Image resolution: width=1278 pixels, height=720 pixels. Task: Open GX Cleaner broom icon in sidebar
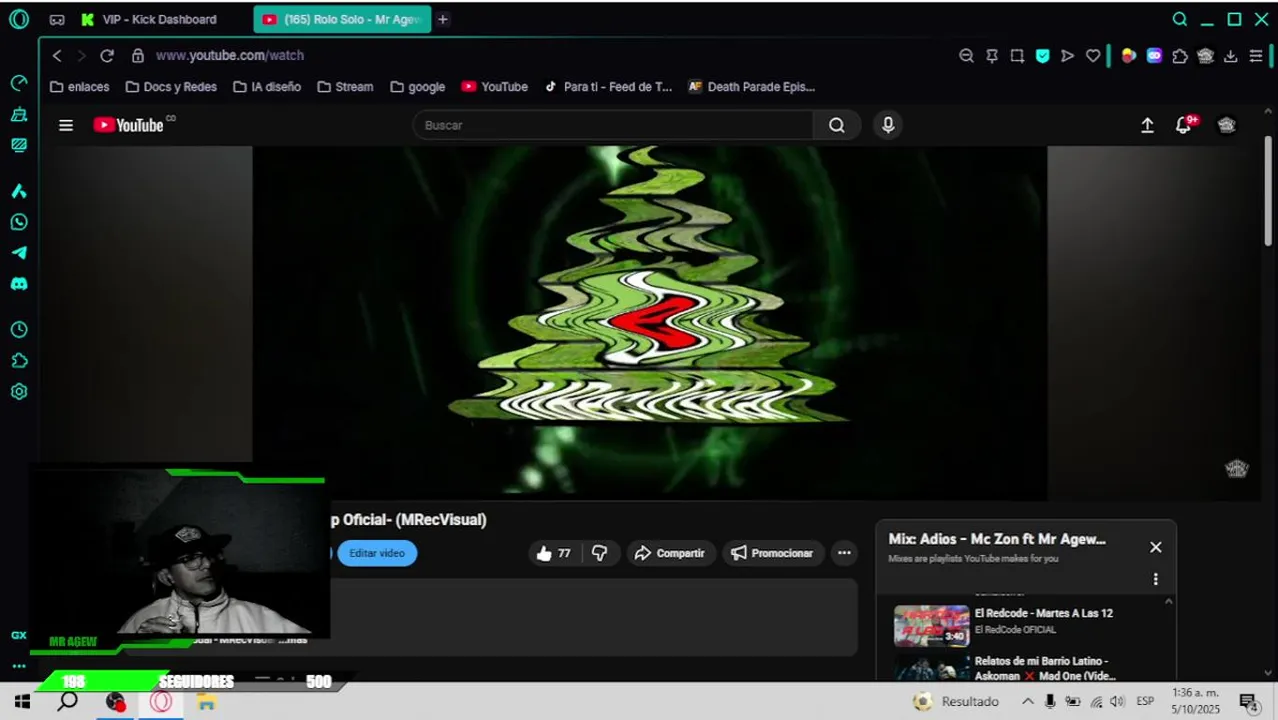[18, 114]
